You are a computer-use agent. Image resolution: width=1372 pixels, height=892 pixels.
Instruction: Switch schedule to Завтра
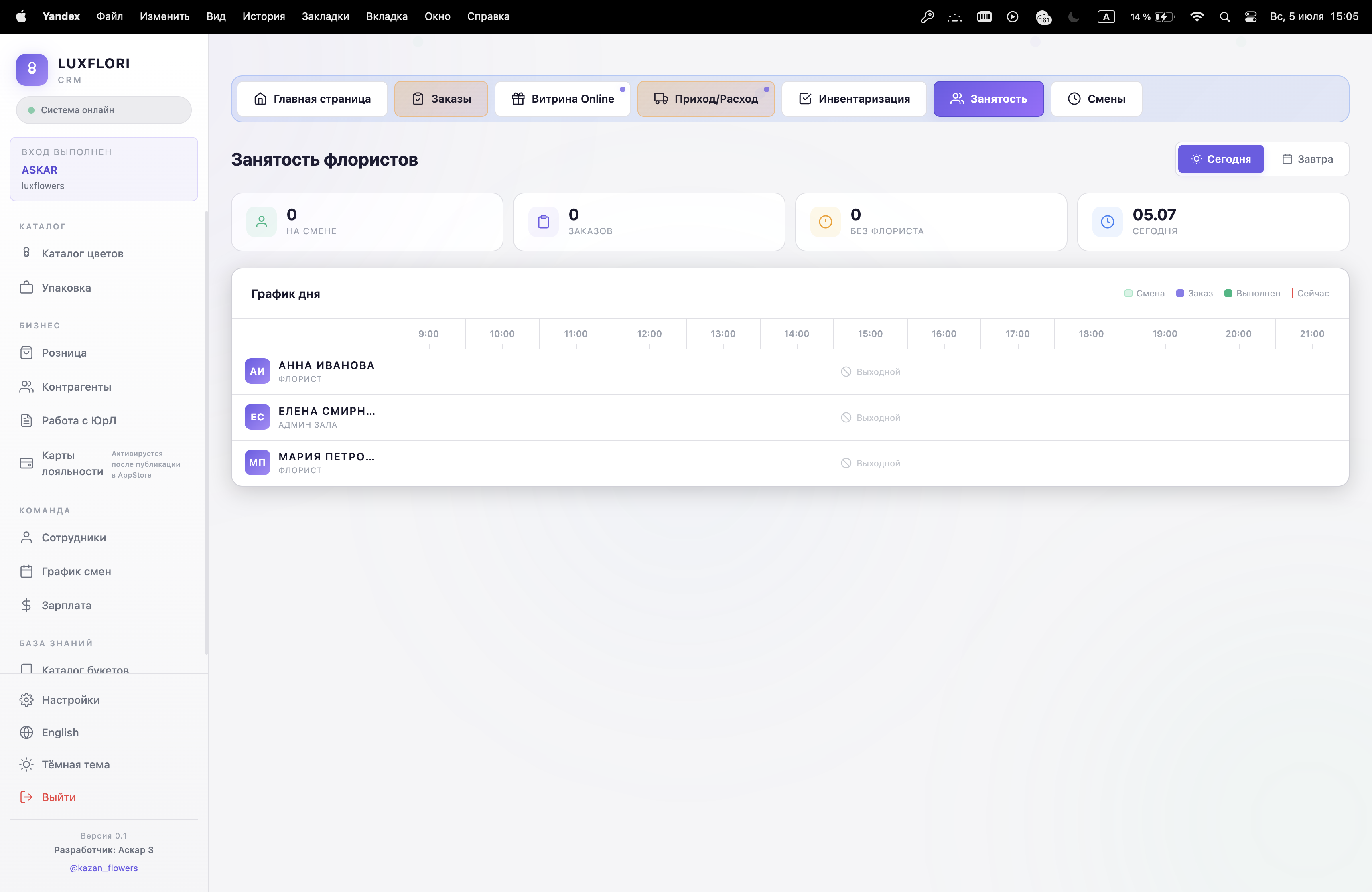1307,159
